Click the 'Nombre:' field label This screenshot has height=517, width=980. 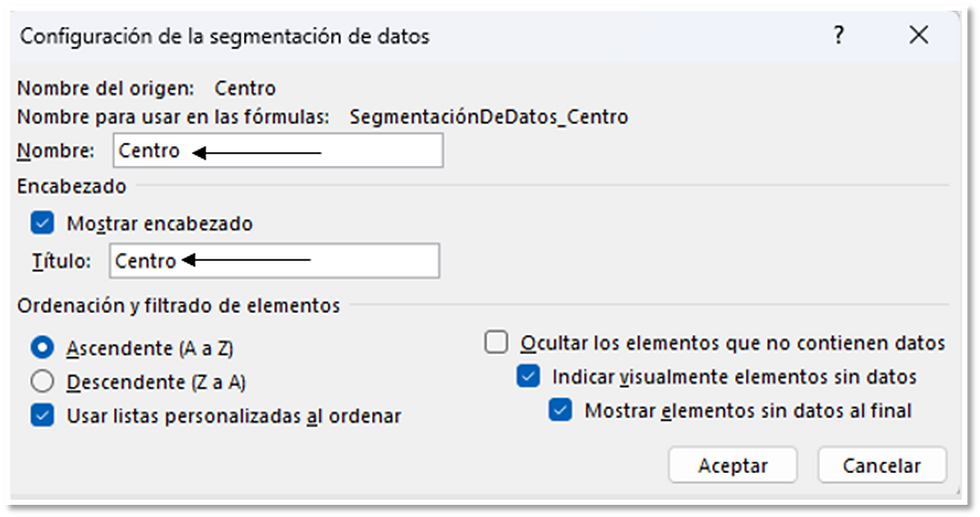(56, 151)
